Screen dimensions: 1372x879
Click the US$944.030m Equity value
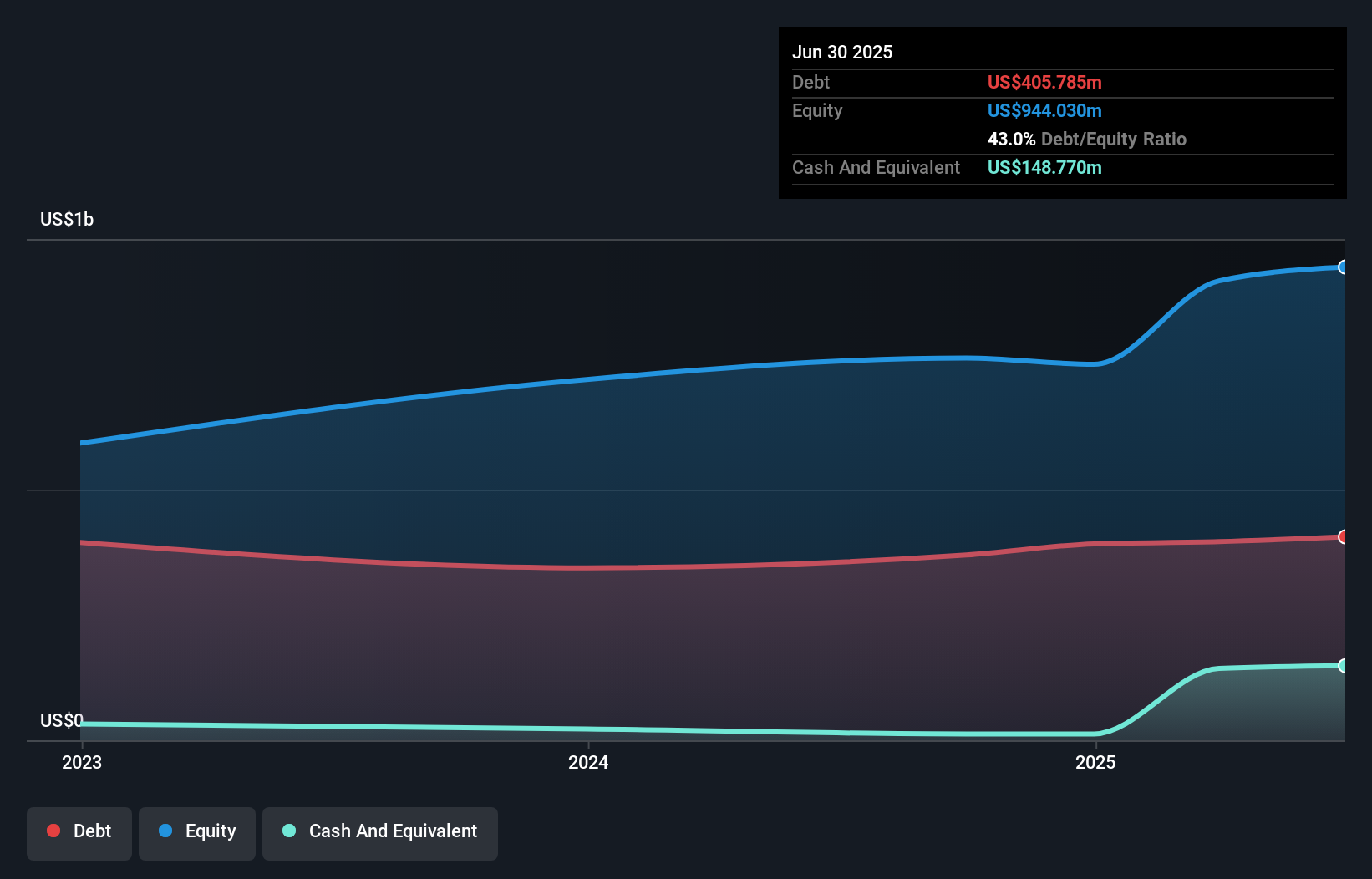click(1044, 110)
